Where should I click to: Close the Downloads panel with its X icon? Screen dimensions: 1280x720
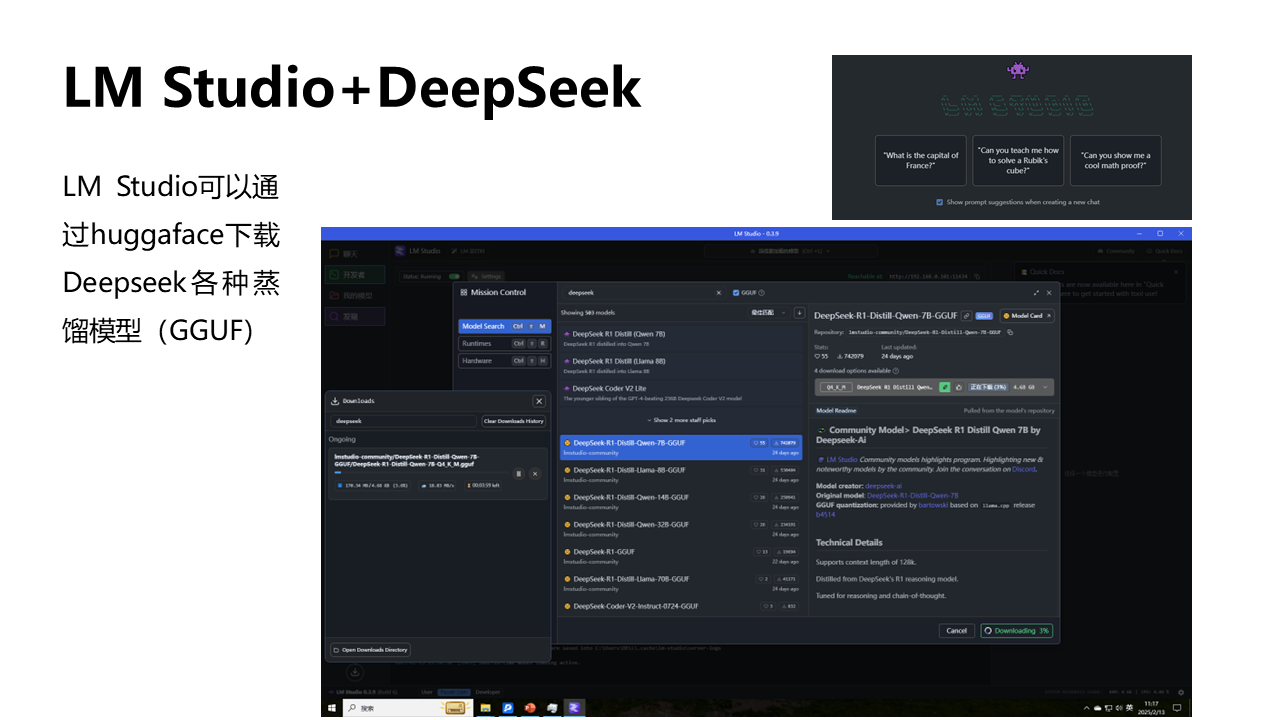coord(539,401)
